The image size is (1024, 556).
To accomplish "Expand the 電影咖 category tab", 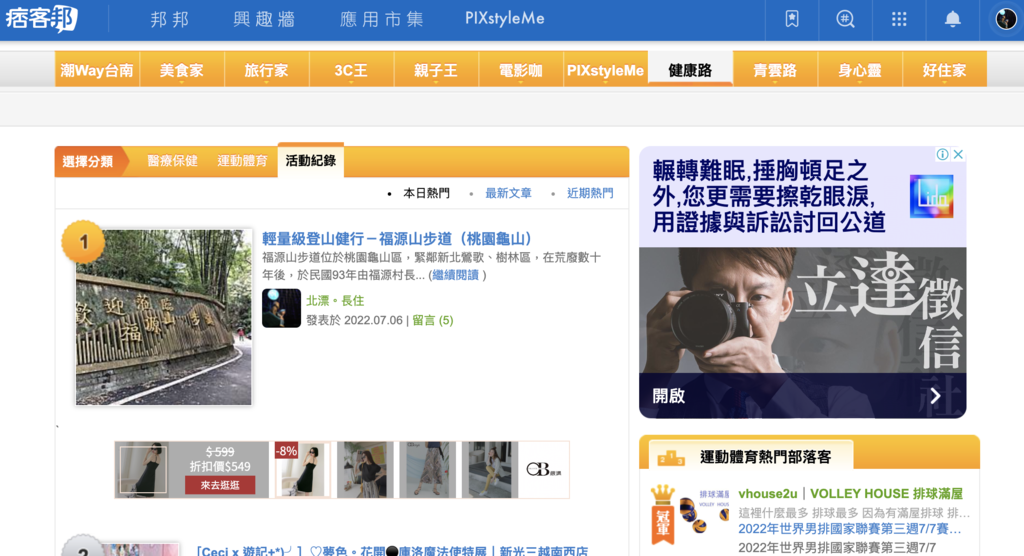I will tap(520, 69).
